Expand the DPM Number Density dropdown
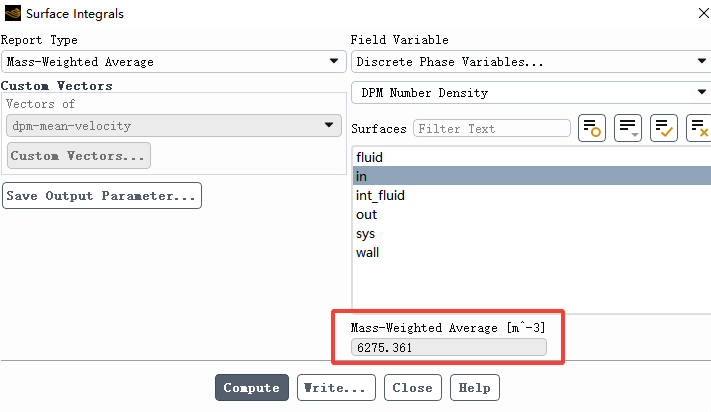711x412 pixels. [531, 92]
